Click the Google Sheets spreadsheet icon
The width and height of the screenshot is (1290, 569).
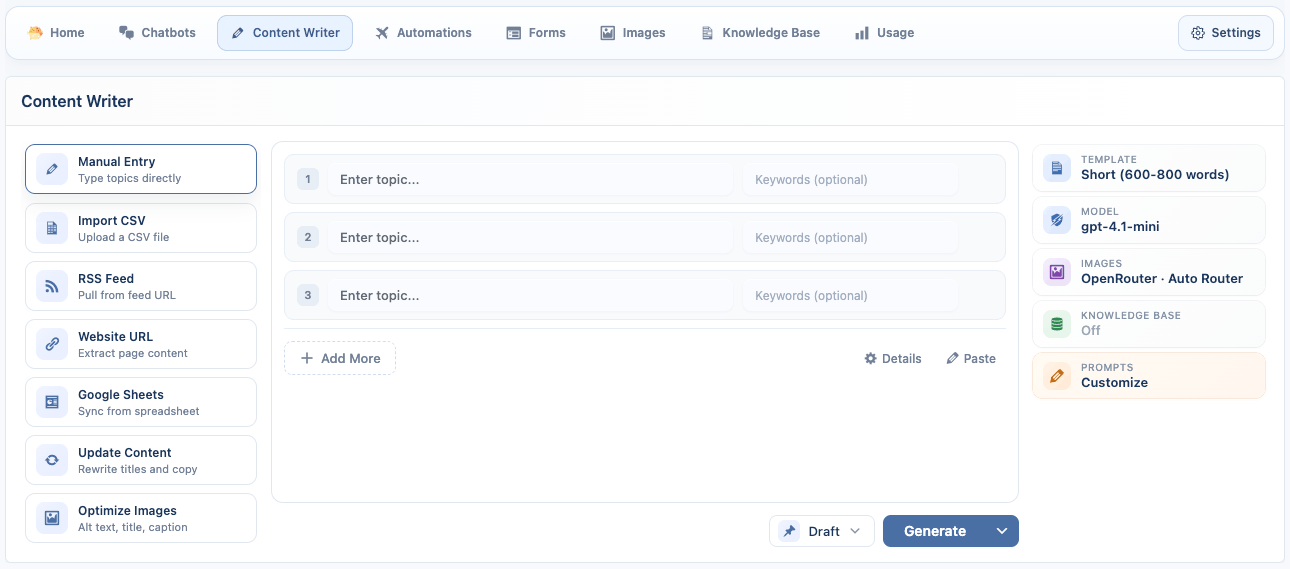click(52, 402)
